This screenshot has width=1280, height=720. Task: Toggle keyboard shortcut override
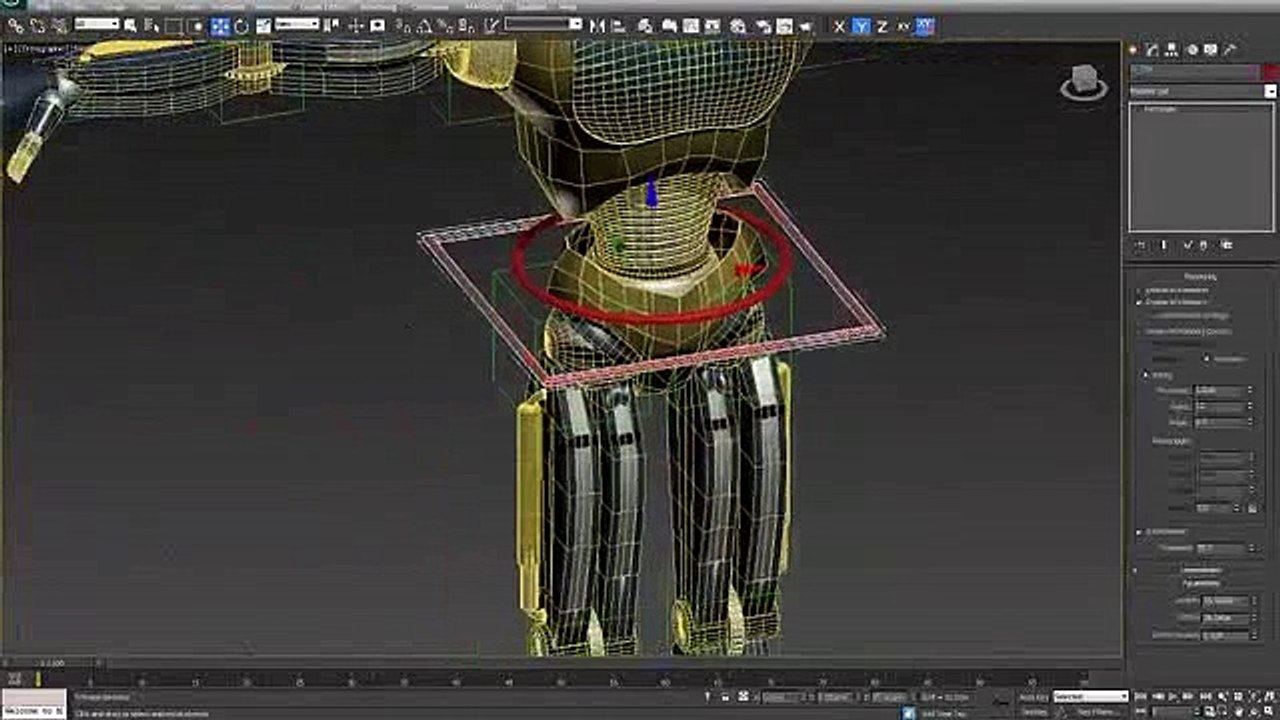[x=377, y=26]
